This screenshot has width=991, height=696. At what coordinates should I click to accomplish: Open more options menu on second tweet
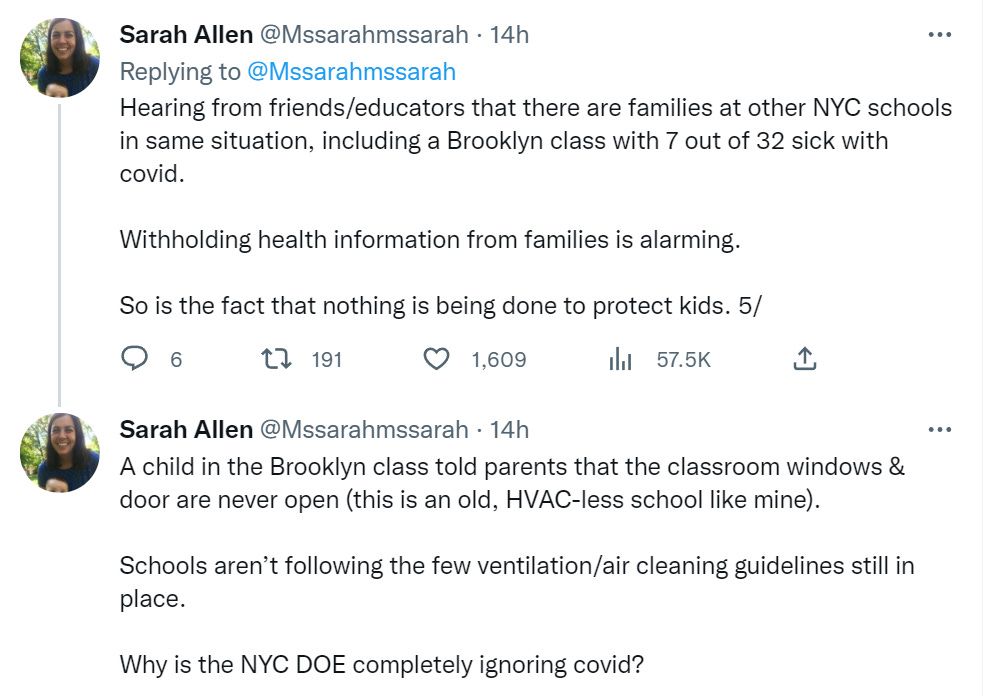coord(939,430)
